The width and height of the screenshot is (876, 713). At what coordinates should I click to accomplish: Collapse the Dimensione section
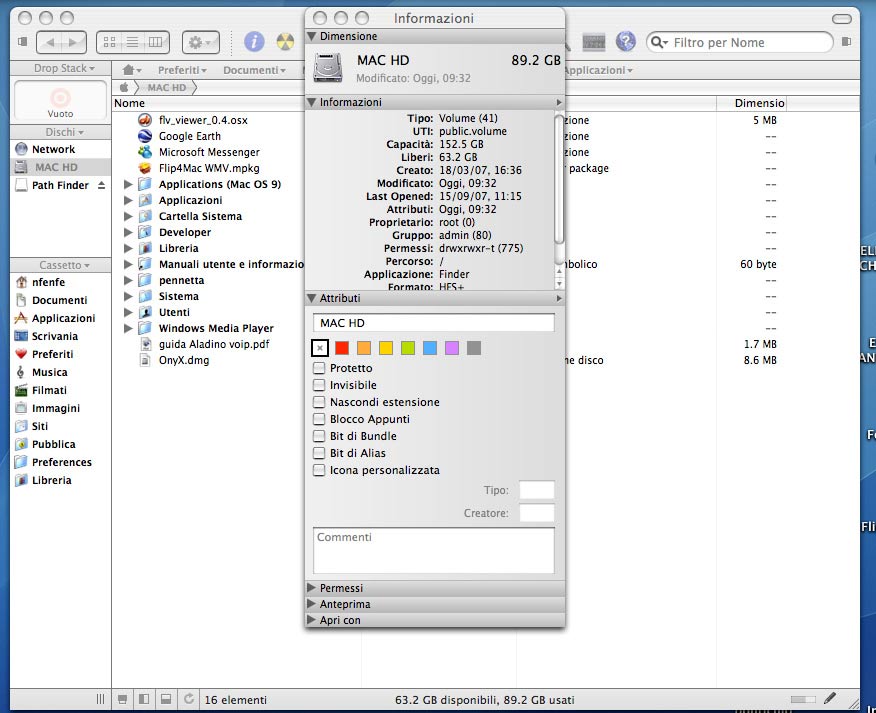(x=312, y=36)
